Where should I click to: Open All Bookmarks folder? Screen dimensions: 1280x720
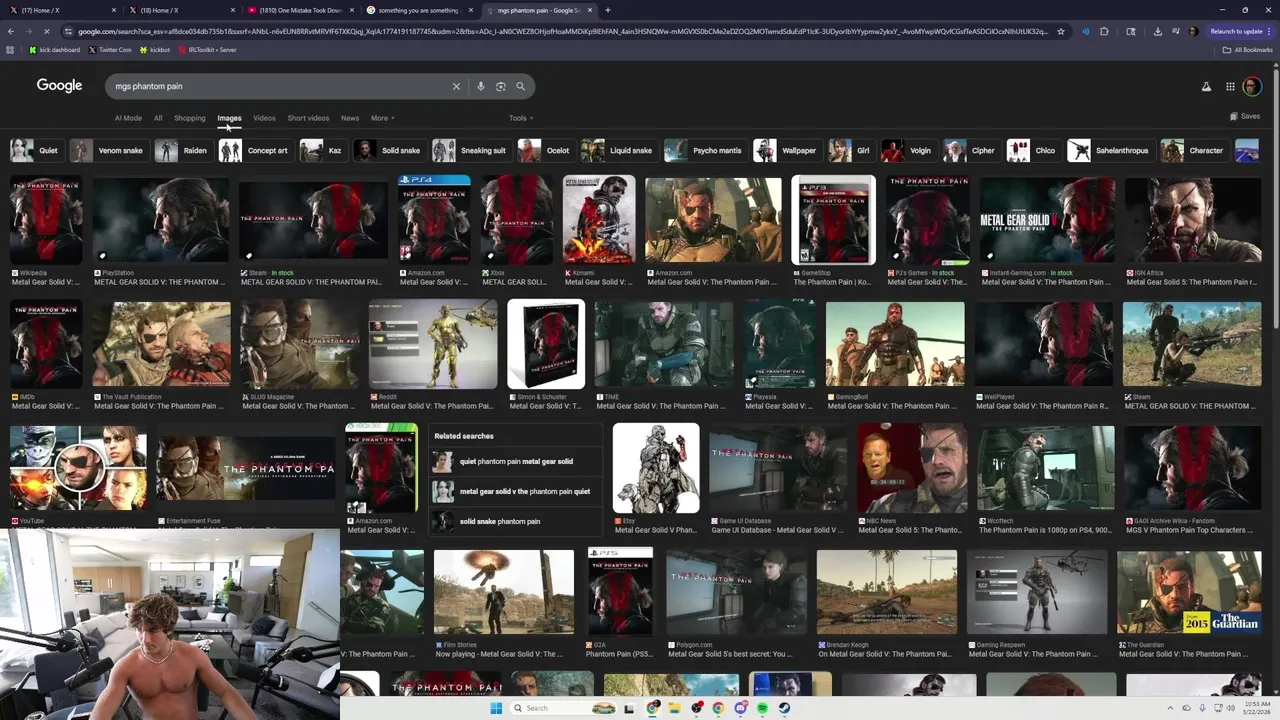[1247, 49]
